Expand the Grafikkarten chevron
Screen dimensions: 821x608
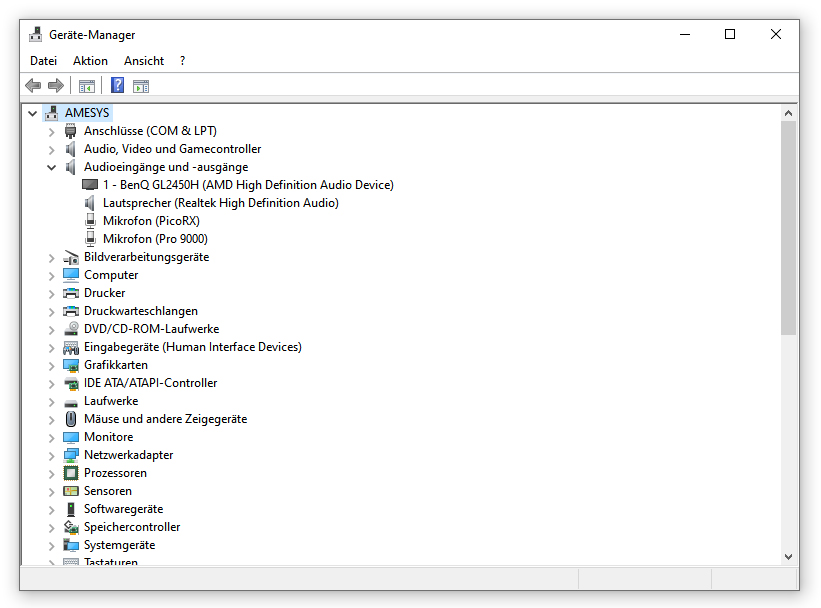pos(51,366)
